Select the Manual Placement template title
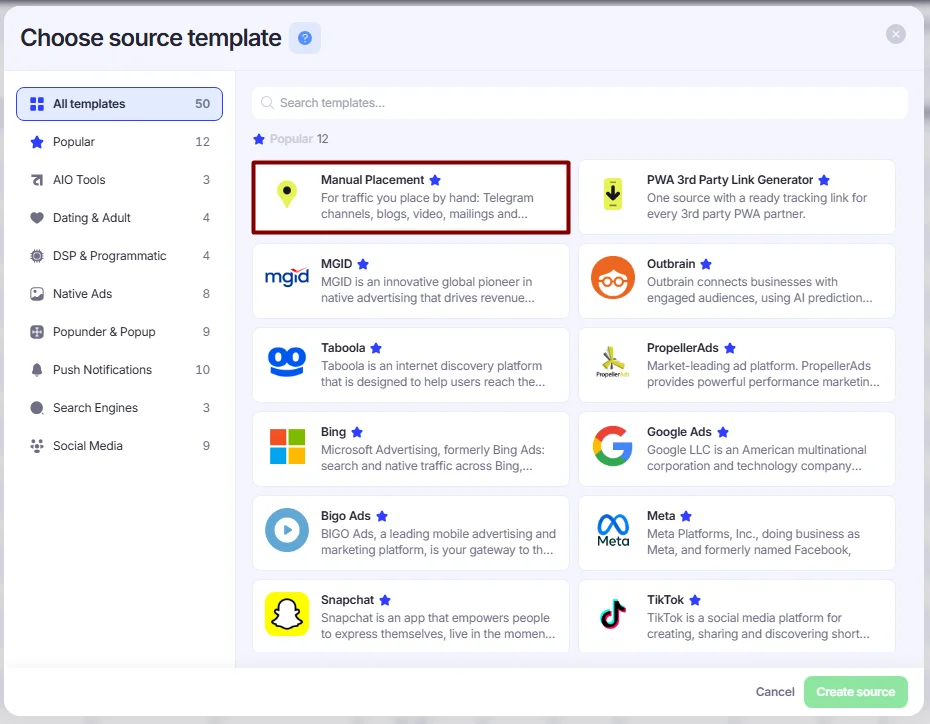 tap(372, 180)
